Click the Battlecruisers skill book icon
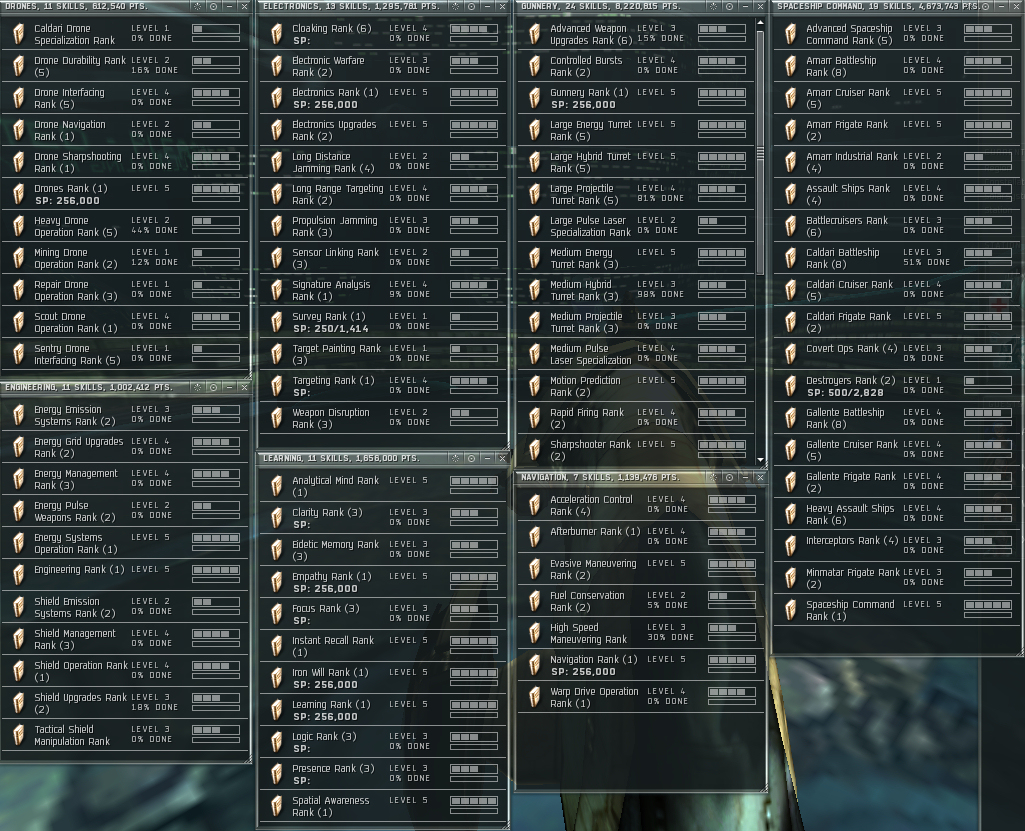1025x831 pixels. pos(791,226)
